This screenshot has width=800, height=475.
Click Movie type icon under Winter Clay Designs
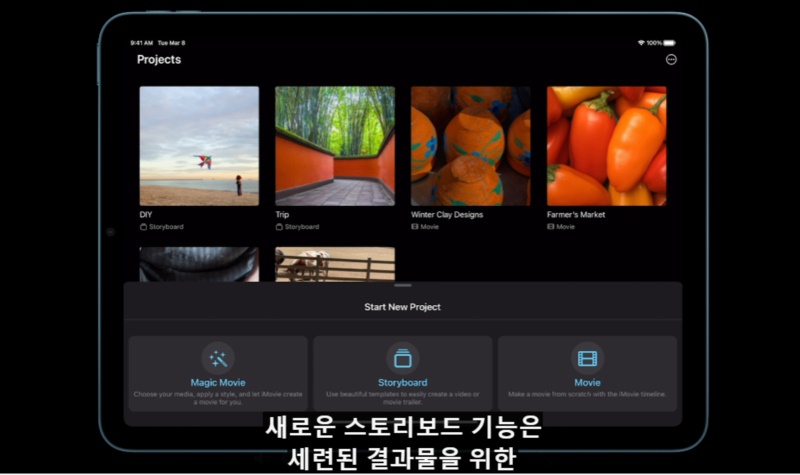[415, 227]
